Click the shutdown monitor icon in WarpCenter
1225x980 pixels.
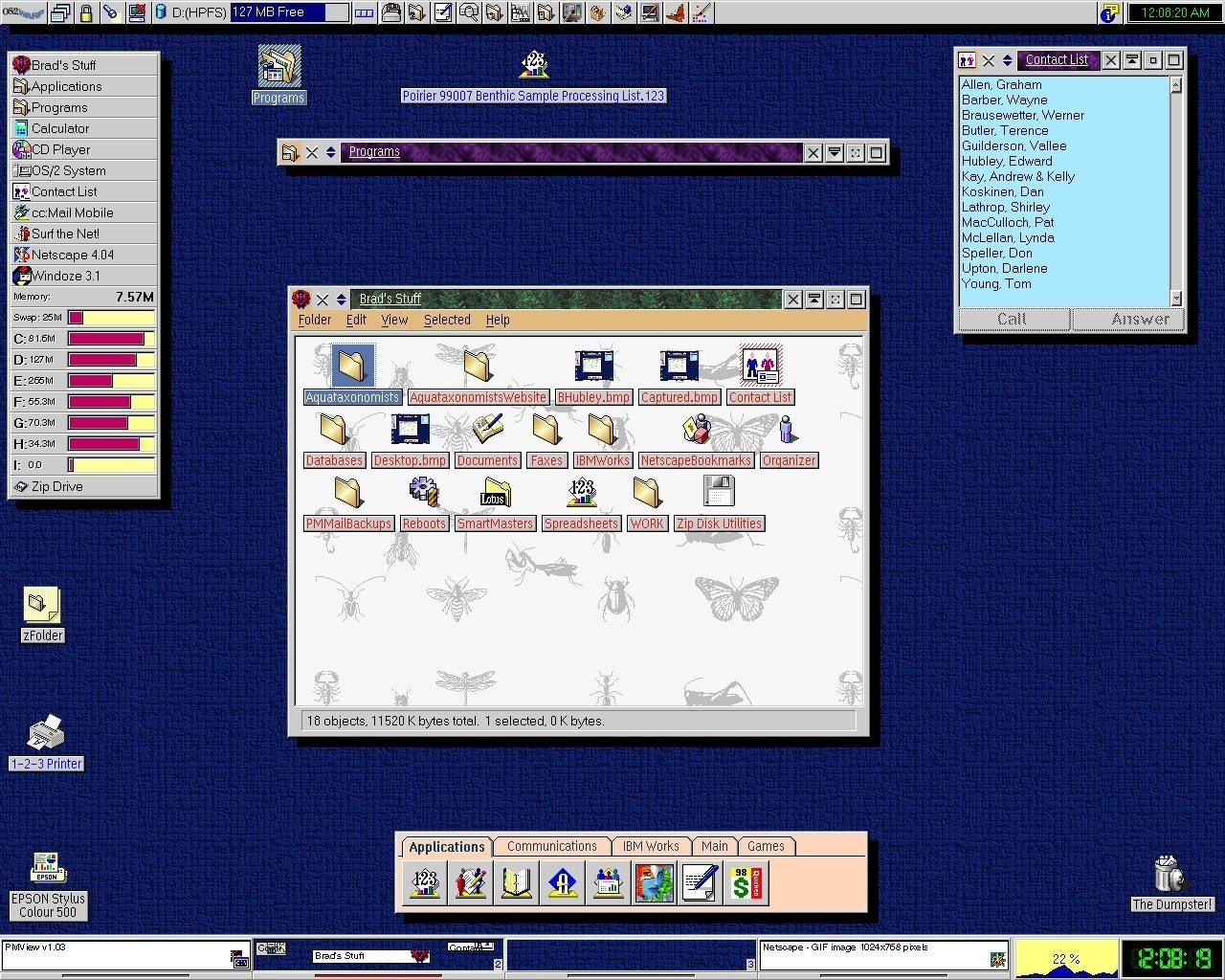pyautogui.click(x=137, y=12)
